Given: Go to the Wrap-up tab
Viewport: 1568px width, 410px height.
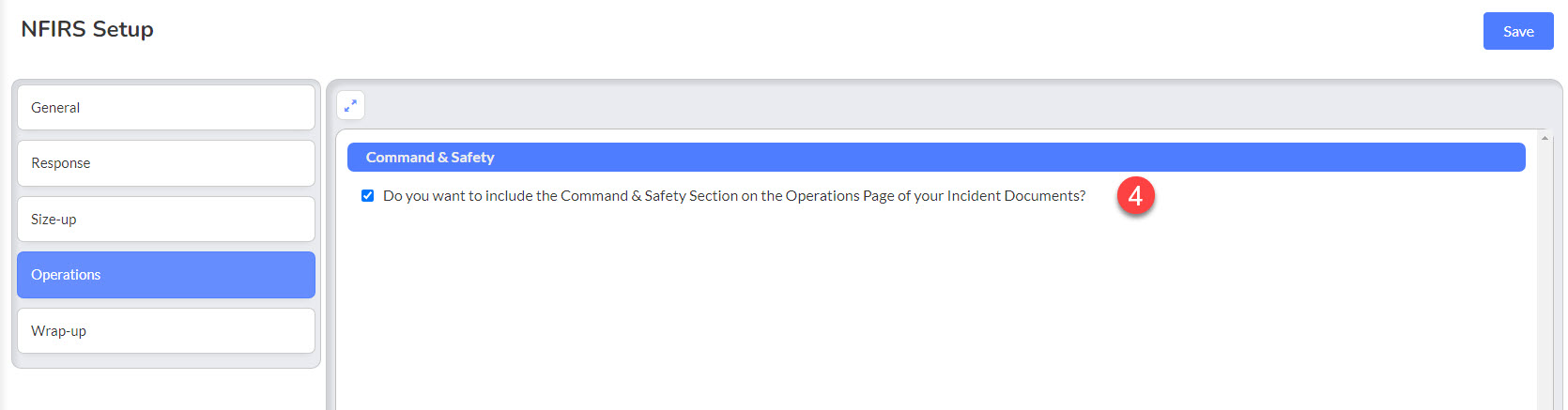Looking at the screenshot, I should [166, 331].
